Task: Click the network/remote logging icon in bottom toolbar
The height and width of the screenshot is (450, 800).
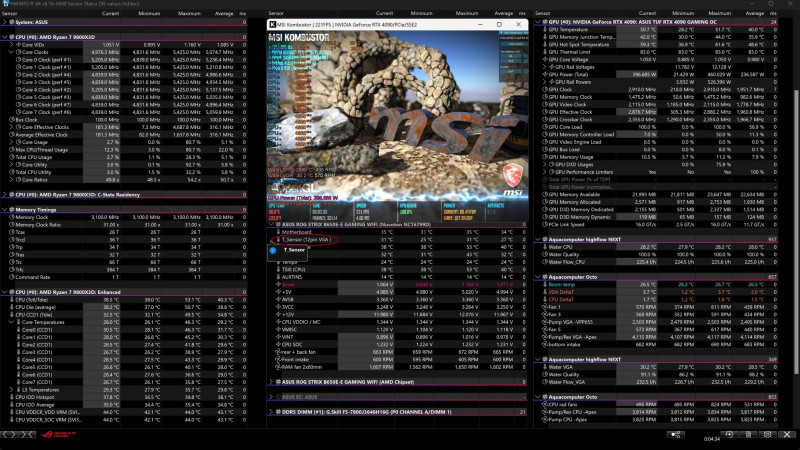Action: [676, 434]
